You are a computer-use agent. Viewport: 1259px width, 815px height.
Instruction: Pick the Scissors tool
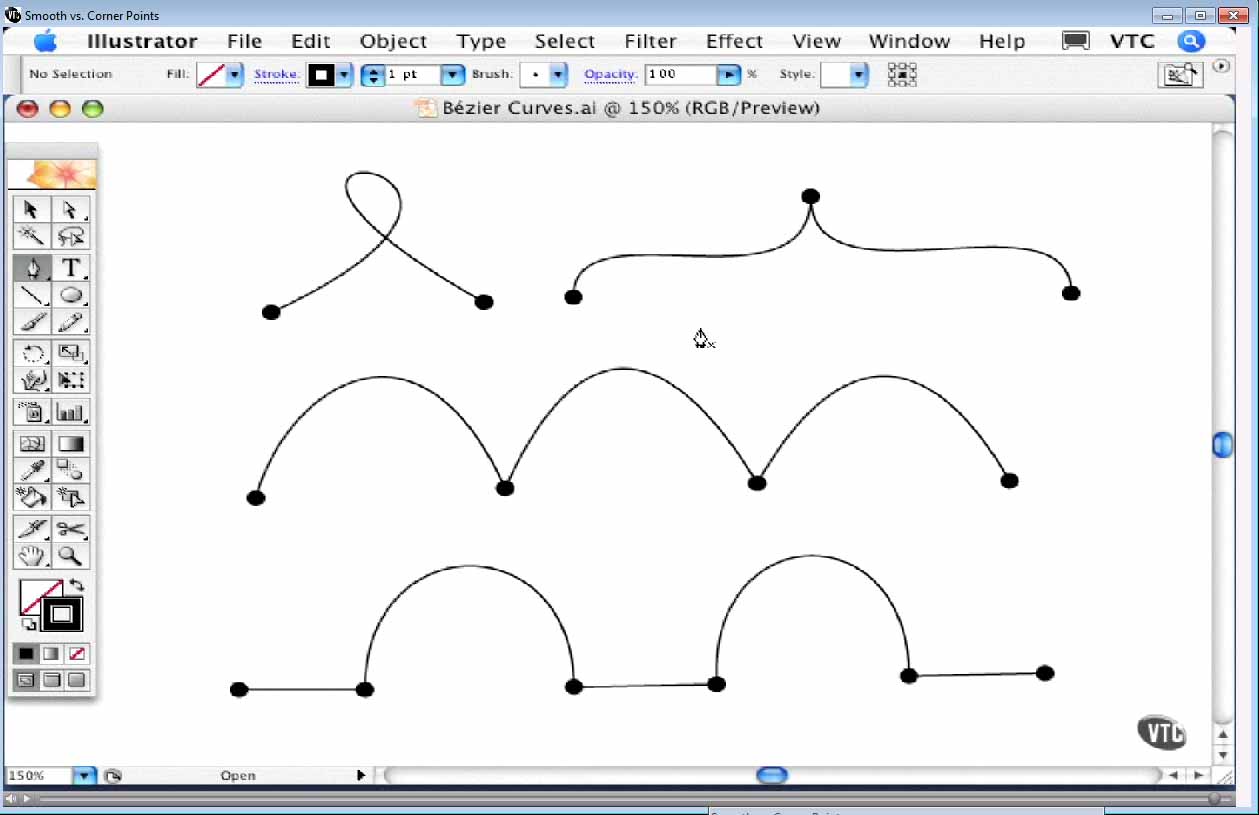(70, 529)
